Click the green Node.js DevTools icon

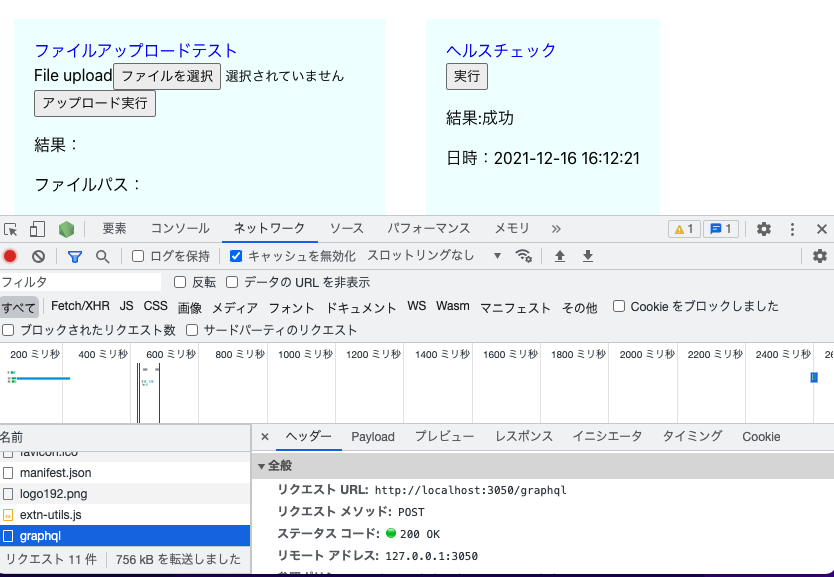click(66, 229)
